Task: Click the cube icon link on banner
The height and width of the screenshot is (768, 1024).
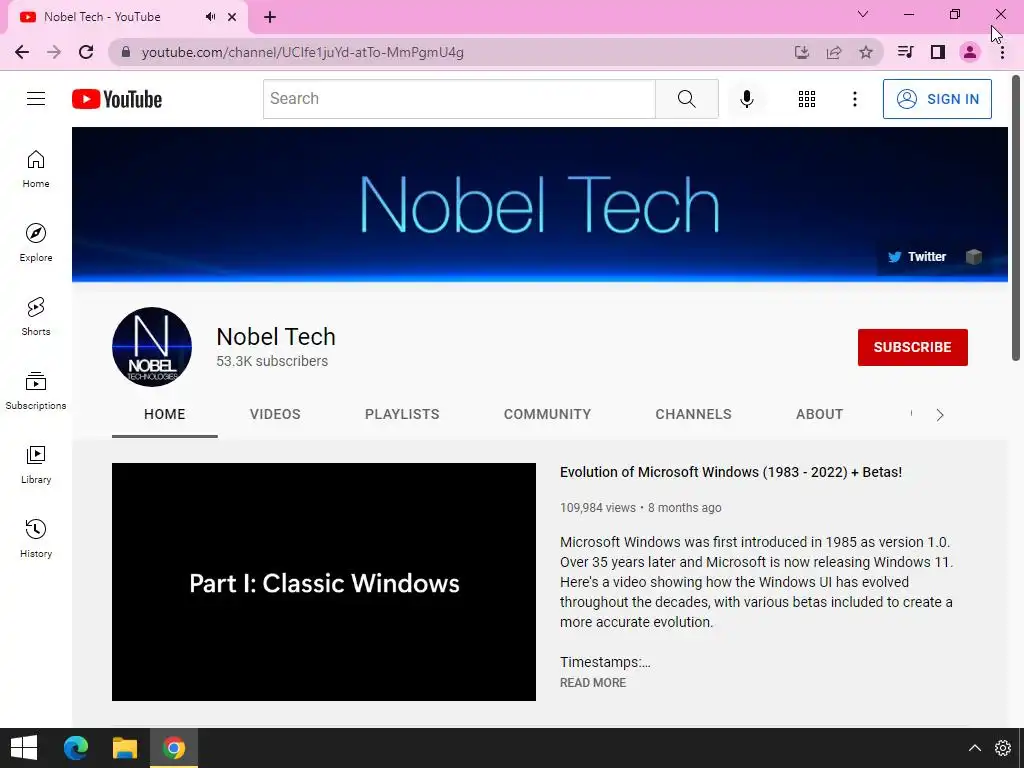Action: (x=974, y=257)
